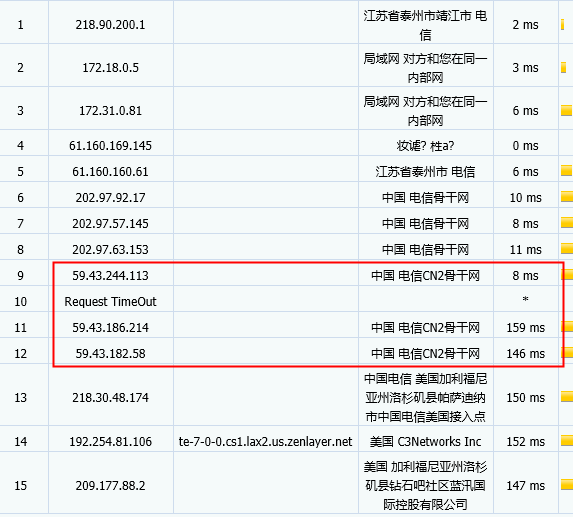
Task: Select IP address 202.97.63.153
Action: [110, 250]
